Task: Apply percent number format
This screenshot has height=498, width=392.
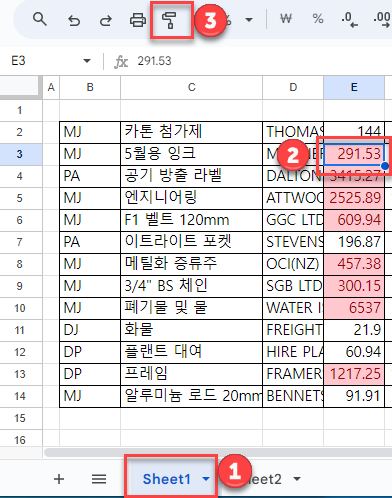Action: (x=318, y=19)
